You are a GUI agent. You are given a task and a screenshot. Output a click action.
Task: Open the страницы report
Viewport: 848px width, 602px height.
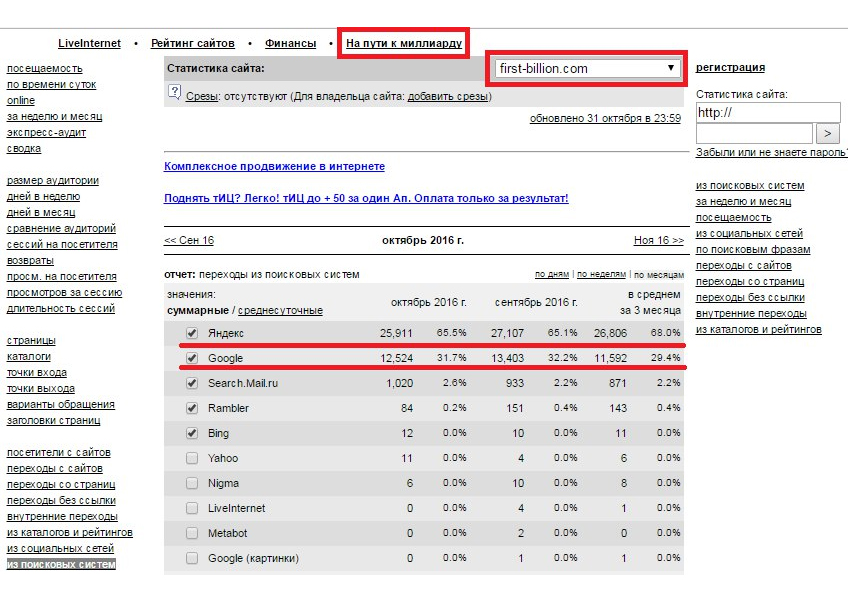point(31,341)
